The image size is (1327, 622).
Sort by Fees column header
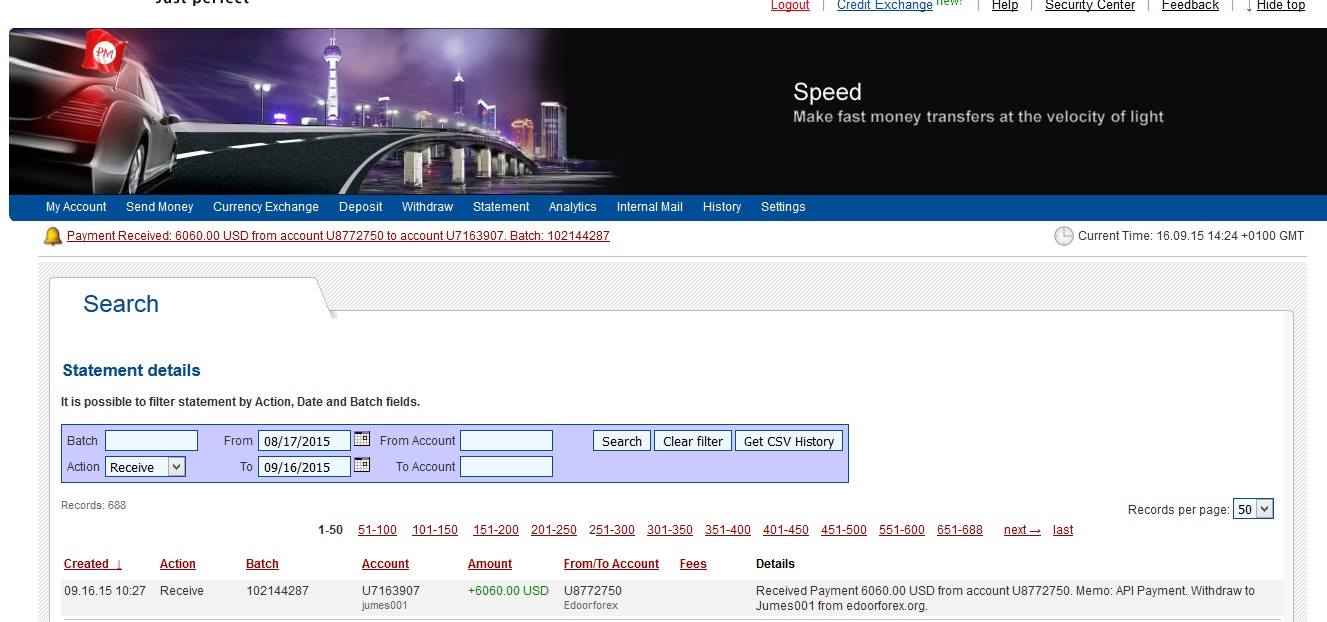(x=693, y=564)
